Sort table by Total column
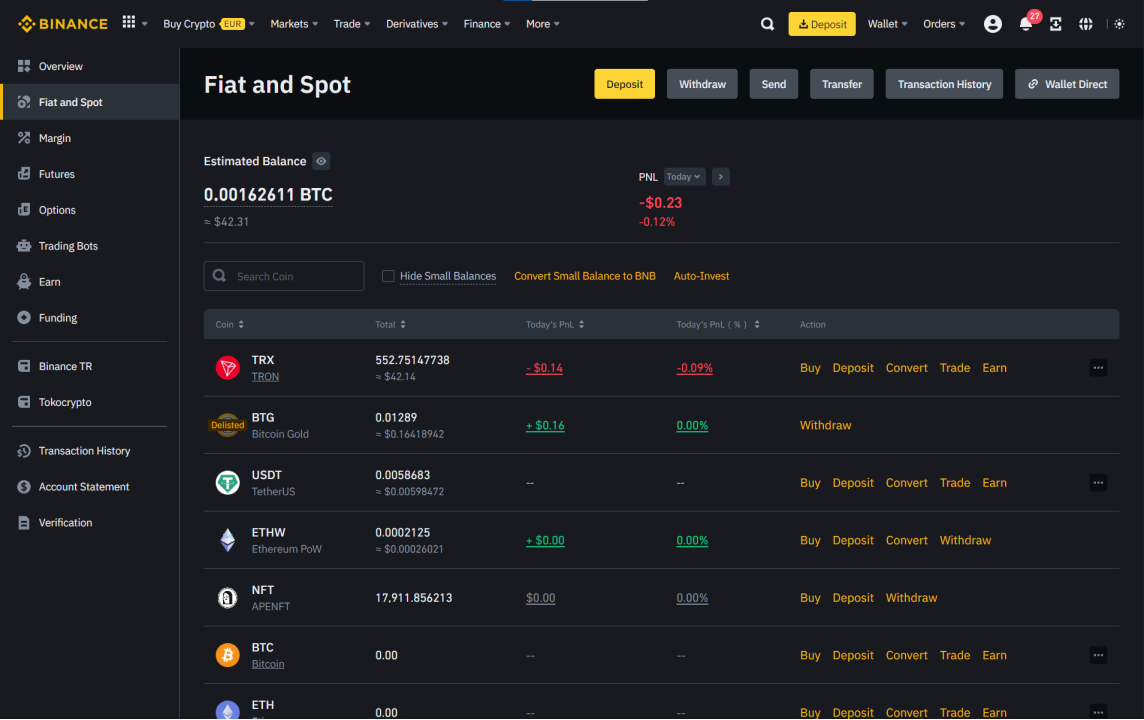 390,325
